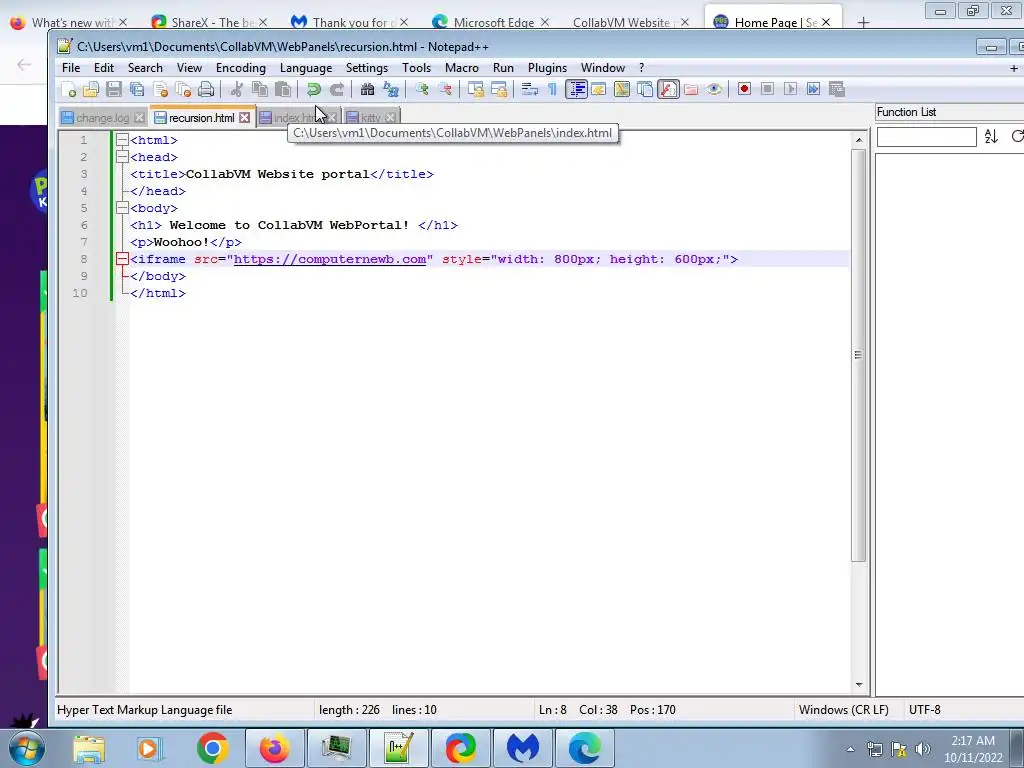
Task: Open Find with the binoculars icon
Action: tap(367, 89)
